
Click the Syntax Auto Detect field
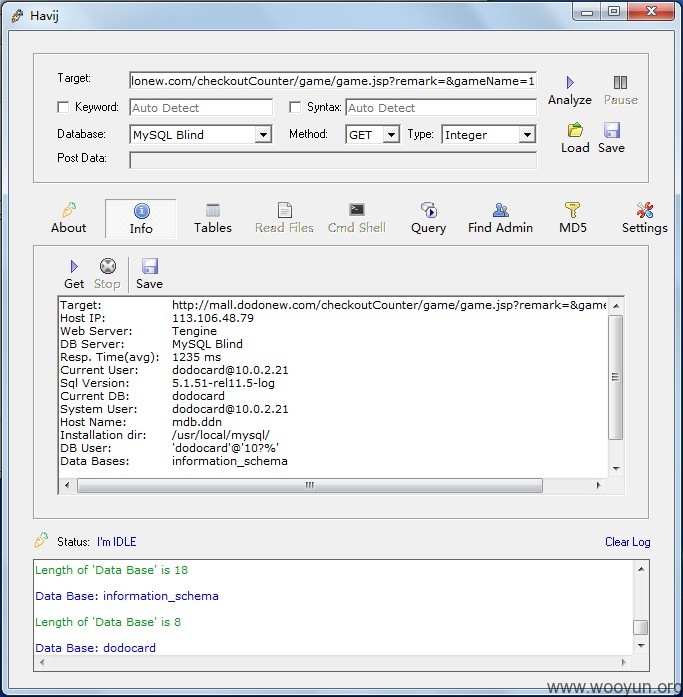(441, 108)
